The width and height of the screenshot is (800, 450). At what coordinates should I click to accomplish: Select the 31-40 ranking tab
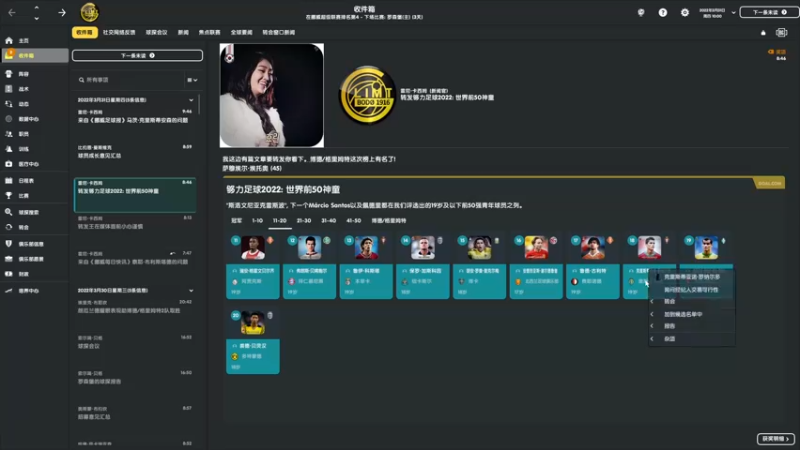click(x=329, y=220)
